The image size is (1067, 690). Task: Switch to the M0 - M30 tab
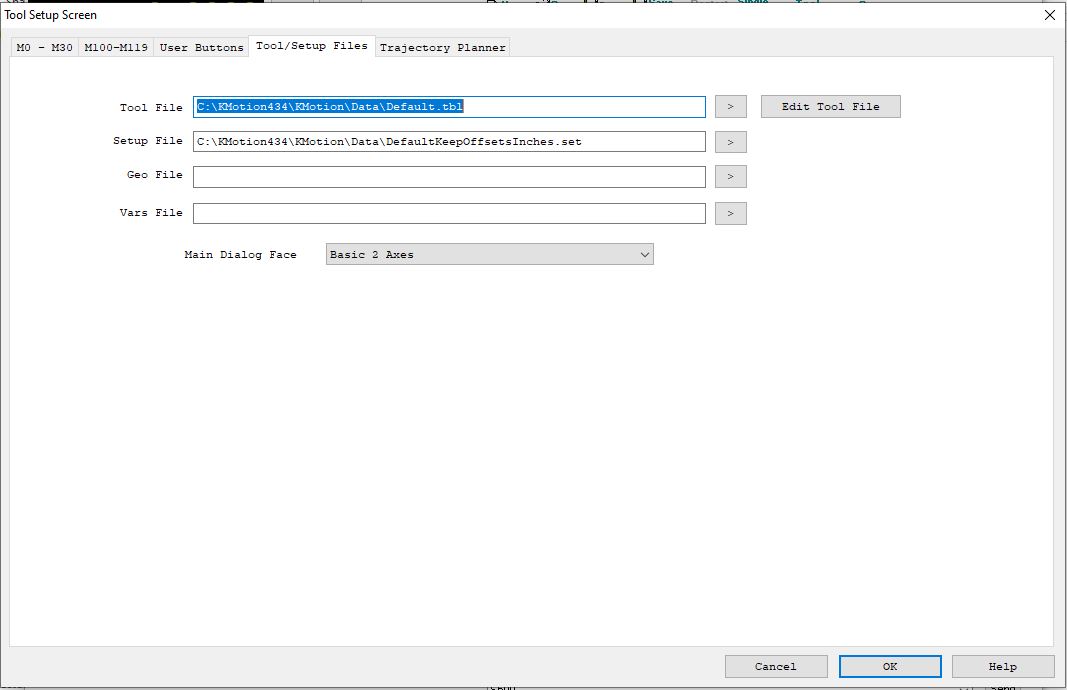pyautogui.click(x=44, y=47)
